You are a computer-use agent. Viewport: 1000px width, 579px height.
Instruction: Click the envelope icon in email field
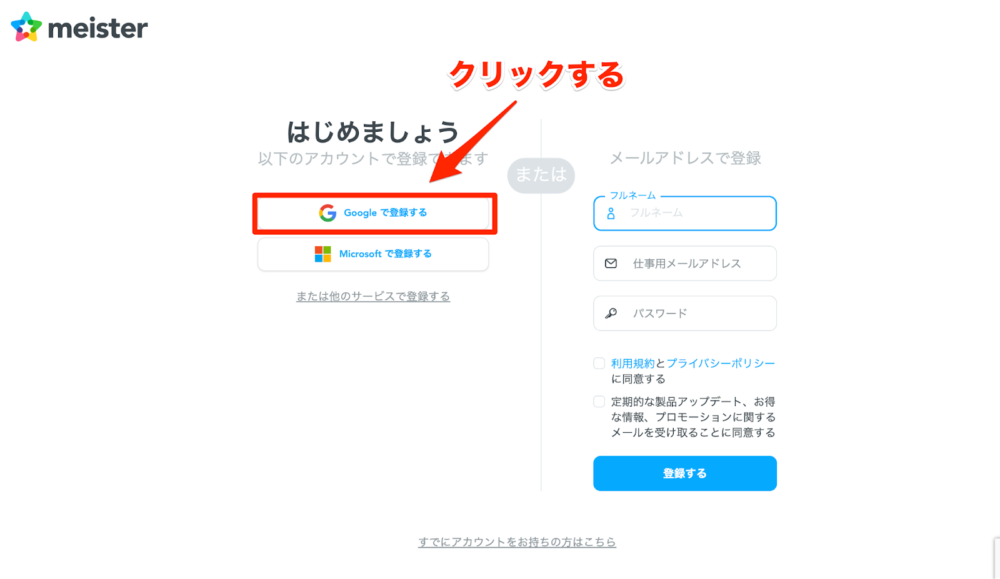click(611, 263)
